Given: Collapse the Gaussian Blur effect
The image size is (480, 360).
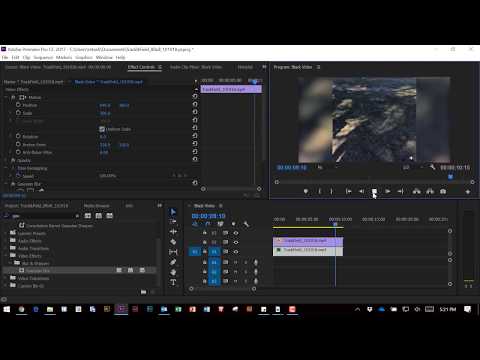Looking at the screenshot, I should (6, 184).
